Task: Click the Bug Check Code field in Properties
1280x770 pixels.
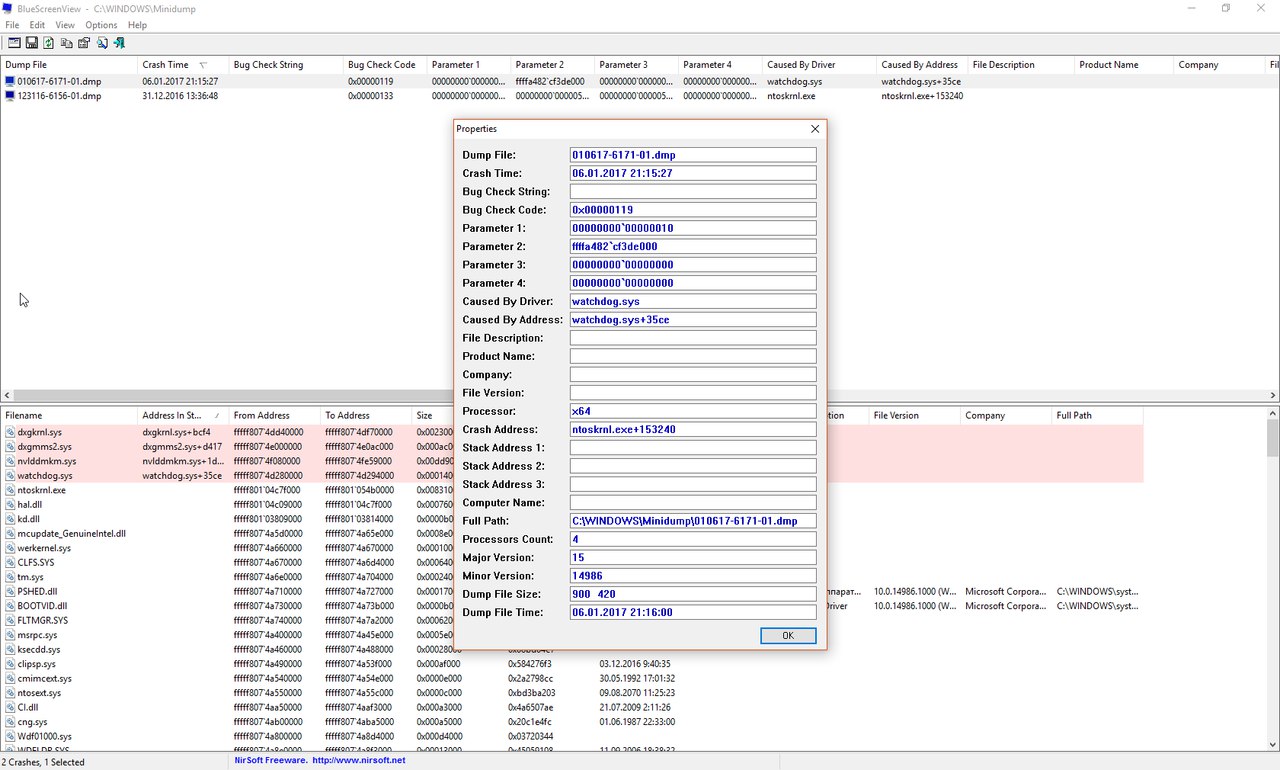Action: tap(693, 210)
